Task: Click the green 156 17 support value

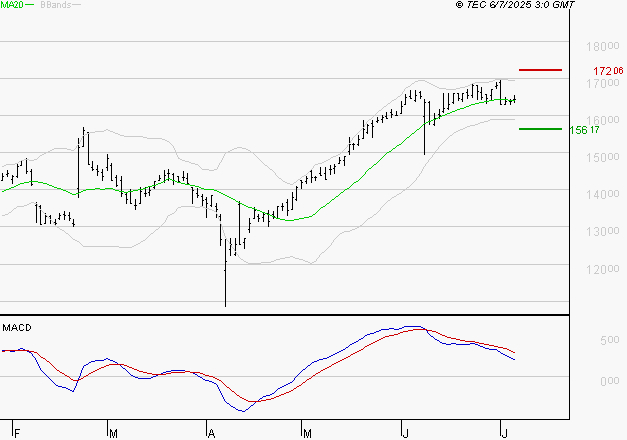Action: tap(584, 130)
